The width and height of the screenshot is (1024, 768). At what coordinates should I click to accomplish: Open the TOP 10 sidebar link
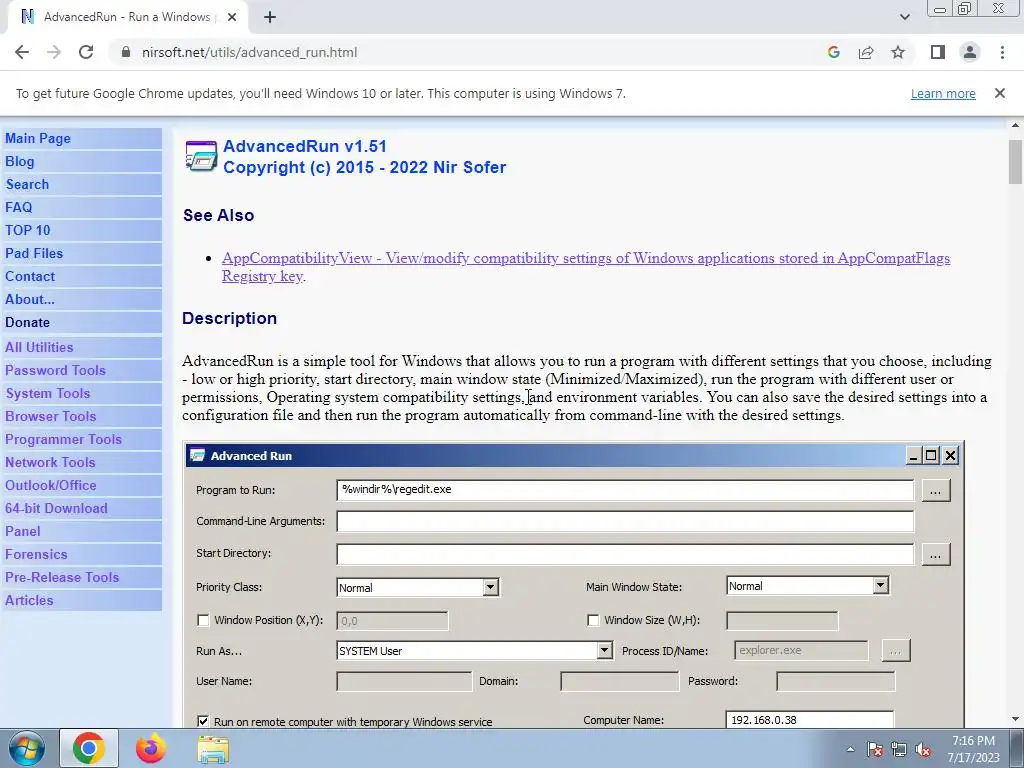pyautogui.click(x=27, y=230)
